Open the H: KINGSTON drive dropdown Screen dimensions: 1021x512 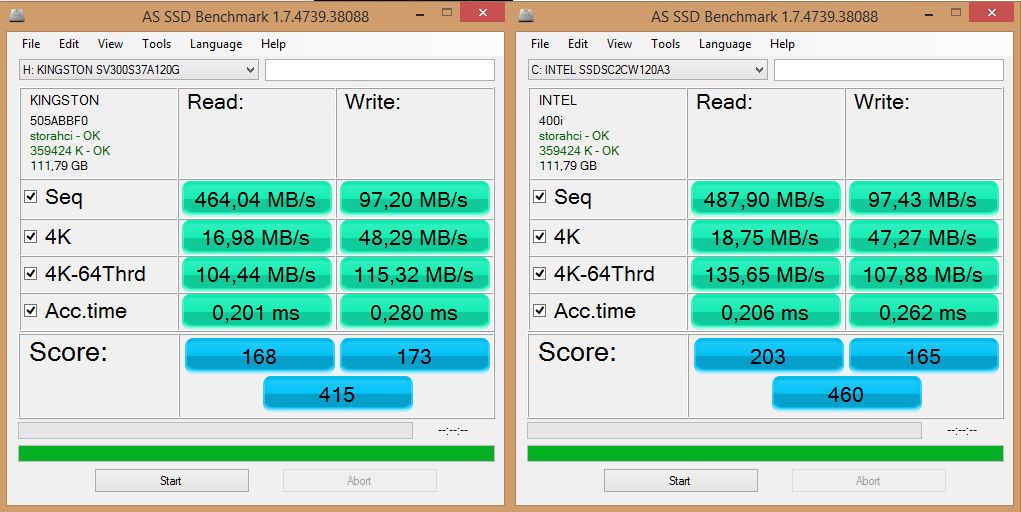pyautogui.click(x=139, y=70)
